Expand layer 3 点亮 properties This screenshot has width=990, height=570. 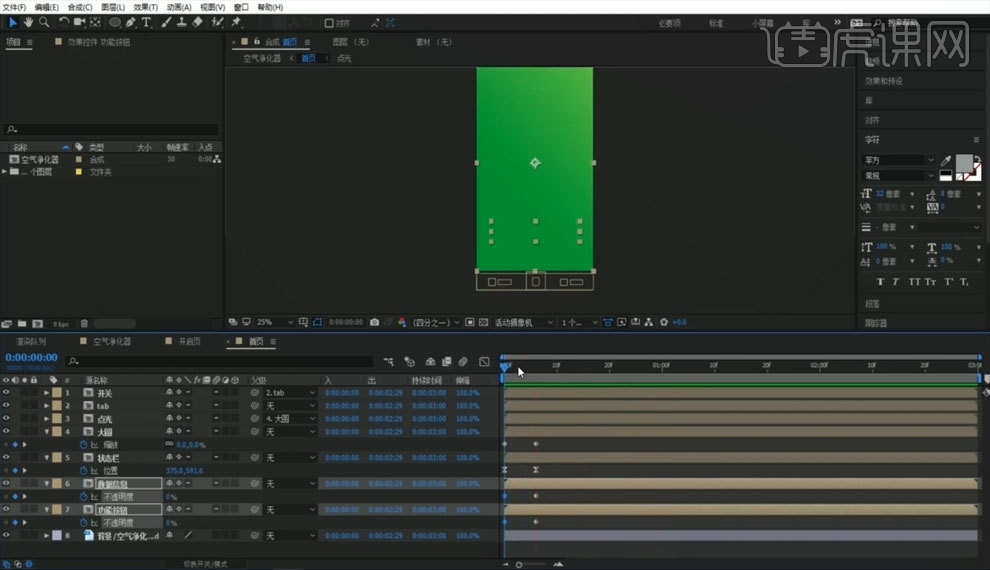click(x=46, y=419)
